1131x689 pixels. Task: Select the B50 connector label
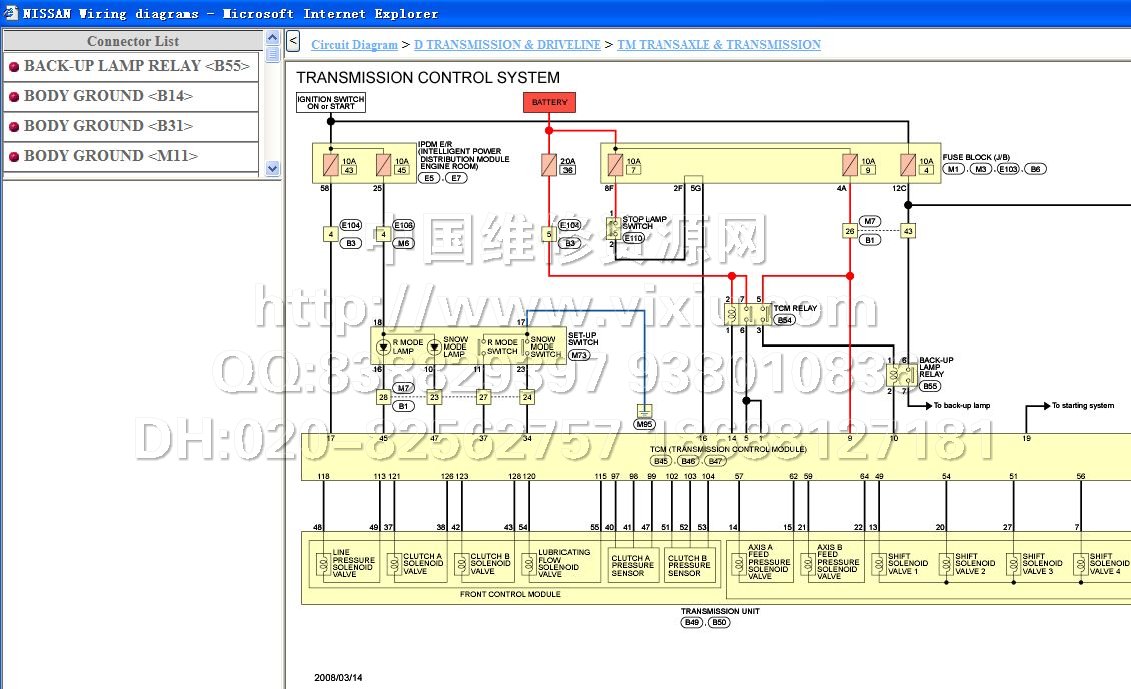point(719,622)
